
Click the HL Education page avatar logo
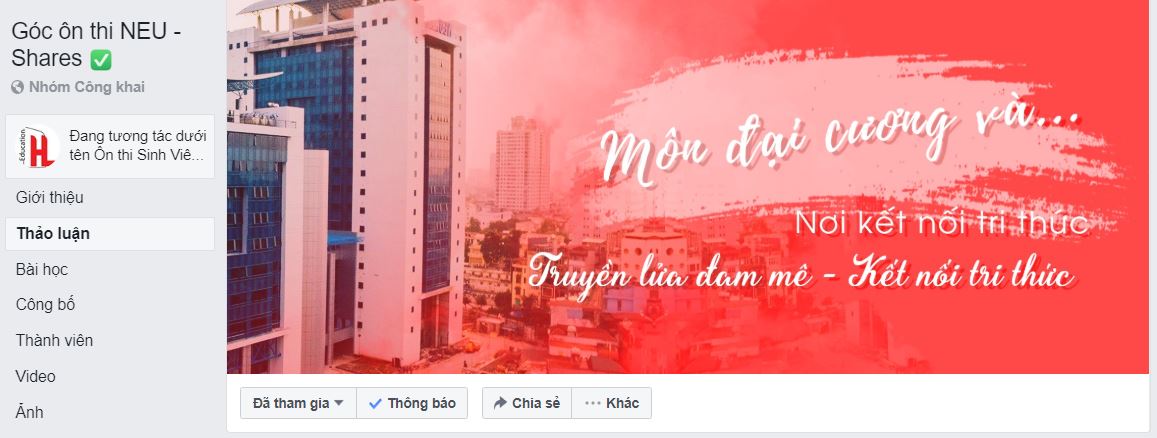click(x=38, y=146)
